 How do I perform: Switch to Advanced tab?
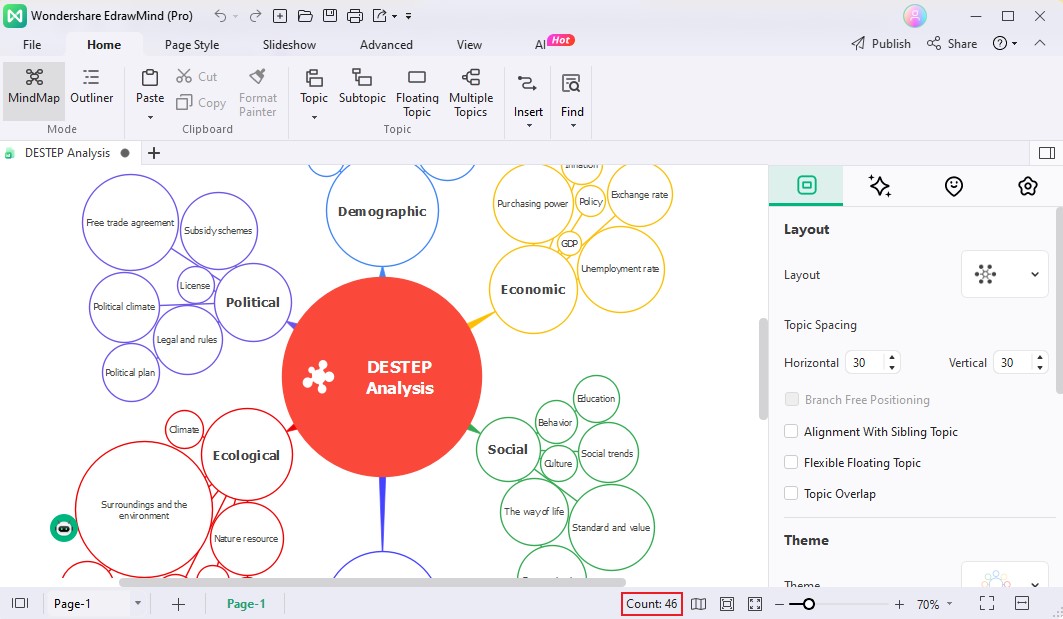[x=386, y=45]
